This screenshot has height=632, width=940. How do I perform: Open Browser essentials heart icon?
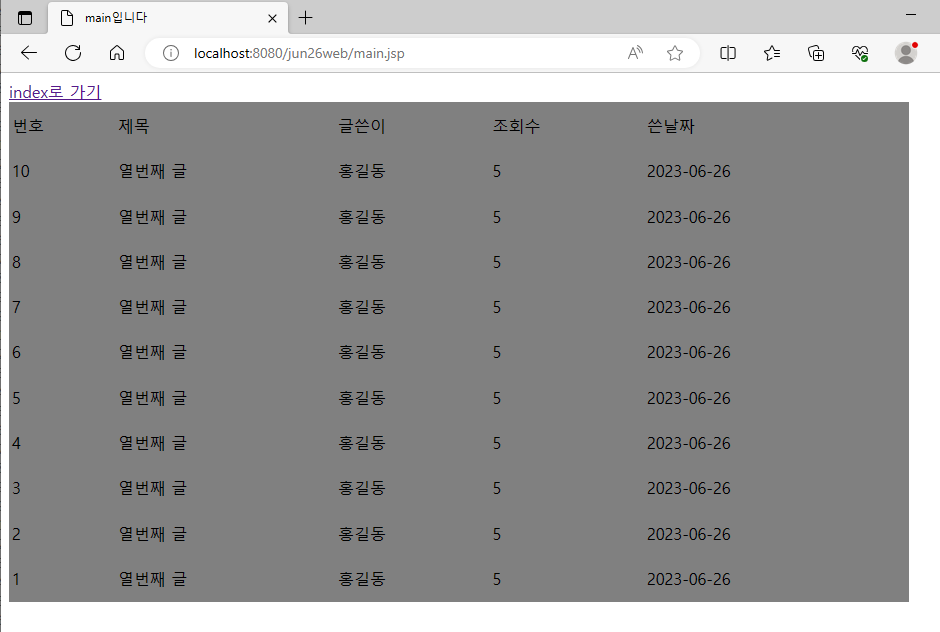pyautogui.click(x=860, y=53)
